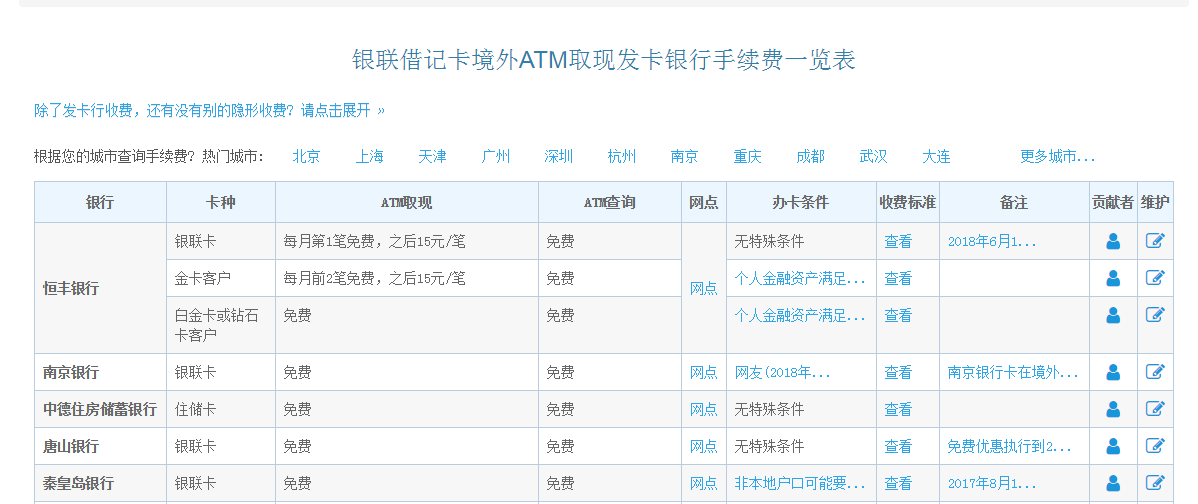Image resolution: width=1198 pixels, height=504 pixels.
Task: Click contributor icon in 白金卡或钻石卡客户 row
Action: coord(1113,315)
